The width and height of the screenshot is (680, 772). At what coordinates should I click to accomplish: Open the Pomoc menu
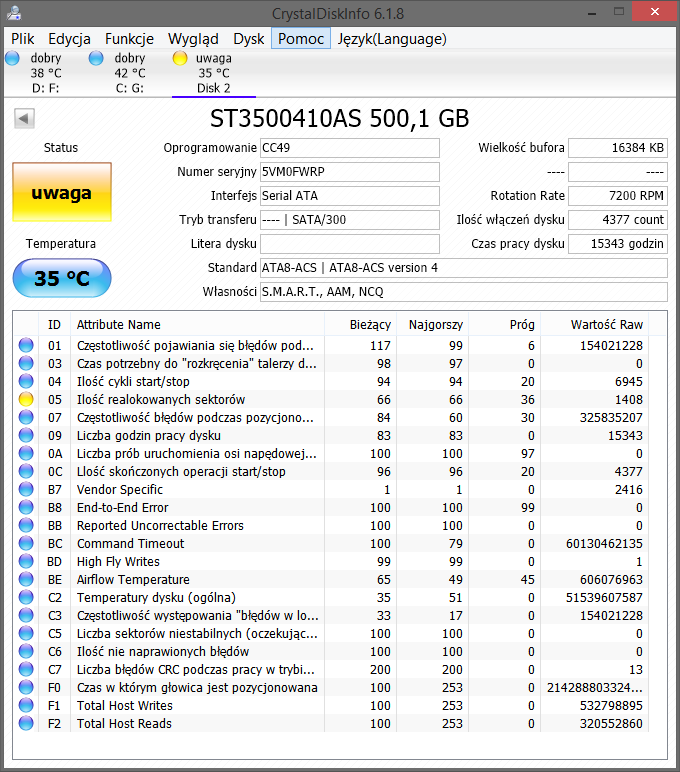pyautogui.click(x=301, y=38)
